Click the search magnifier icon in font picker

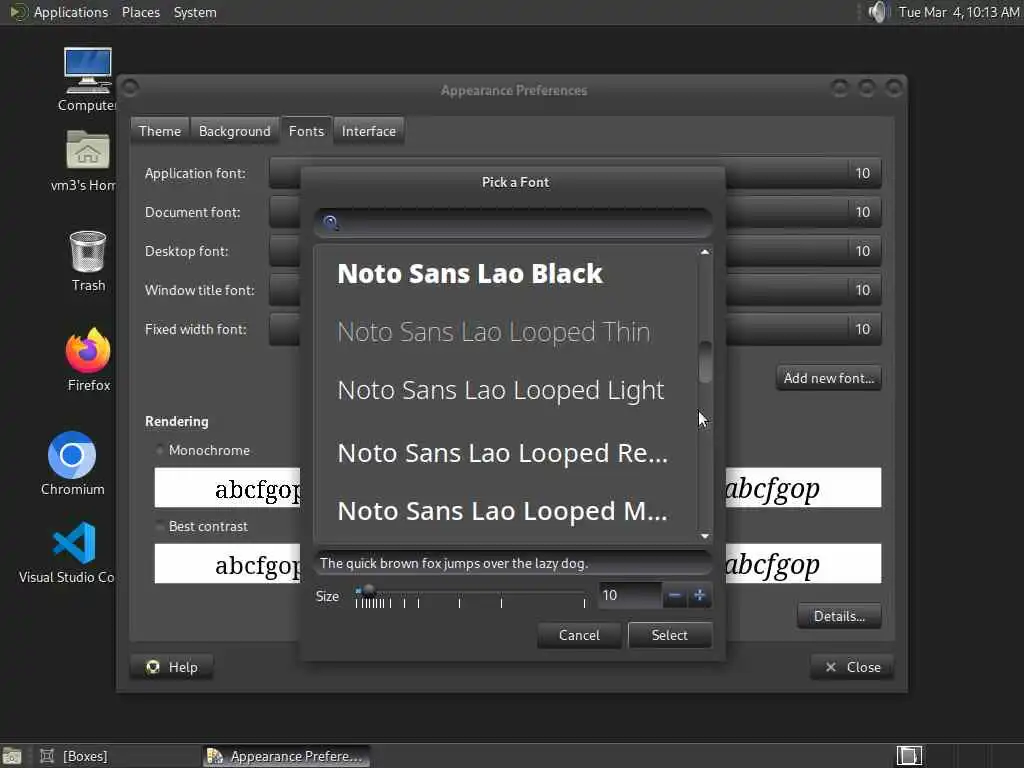click(x=331, y=223)
